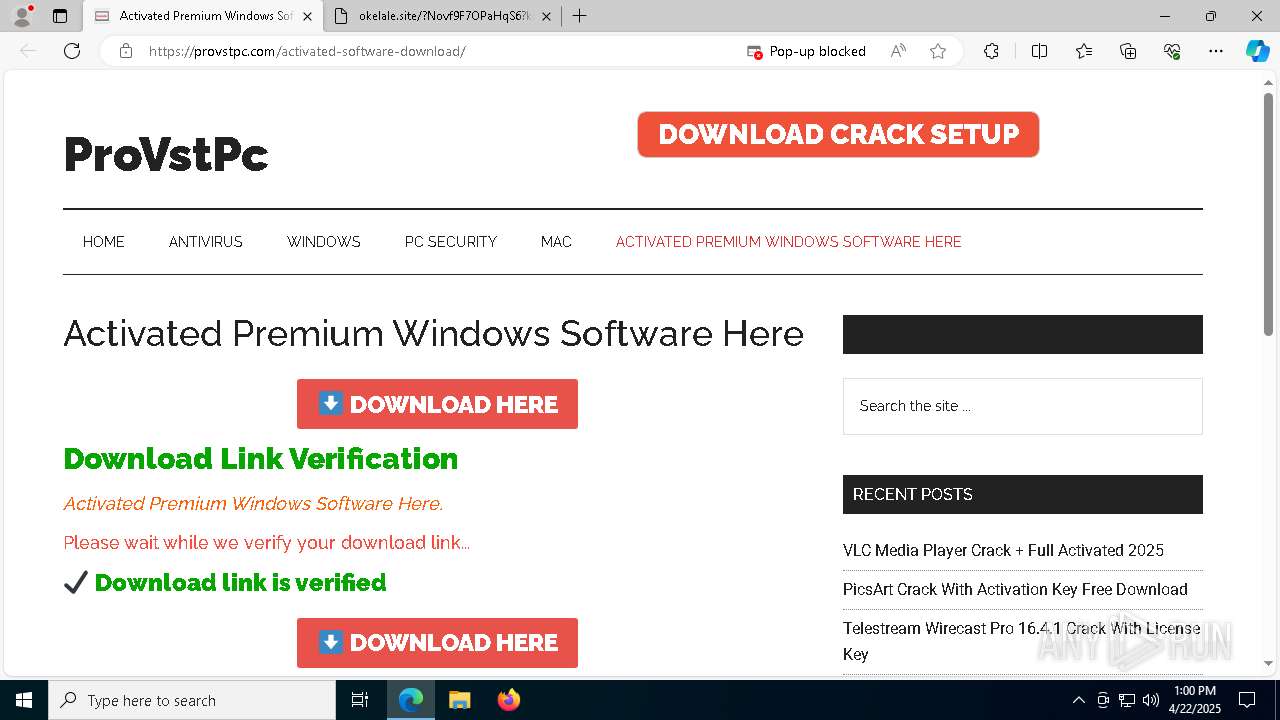Open the MAC menu item
The height and width of the screenshot is (720, 1280).
556,242
